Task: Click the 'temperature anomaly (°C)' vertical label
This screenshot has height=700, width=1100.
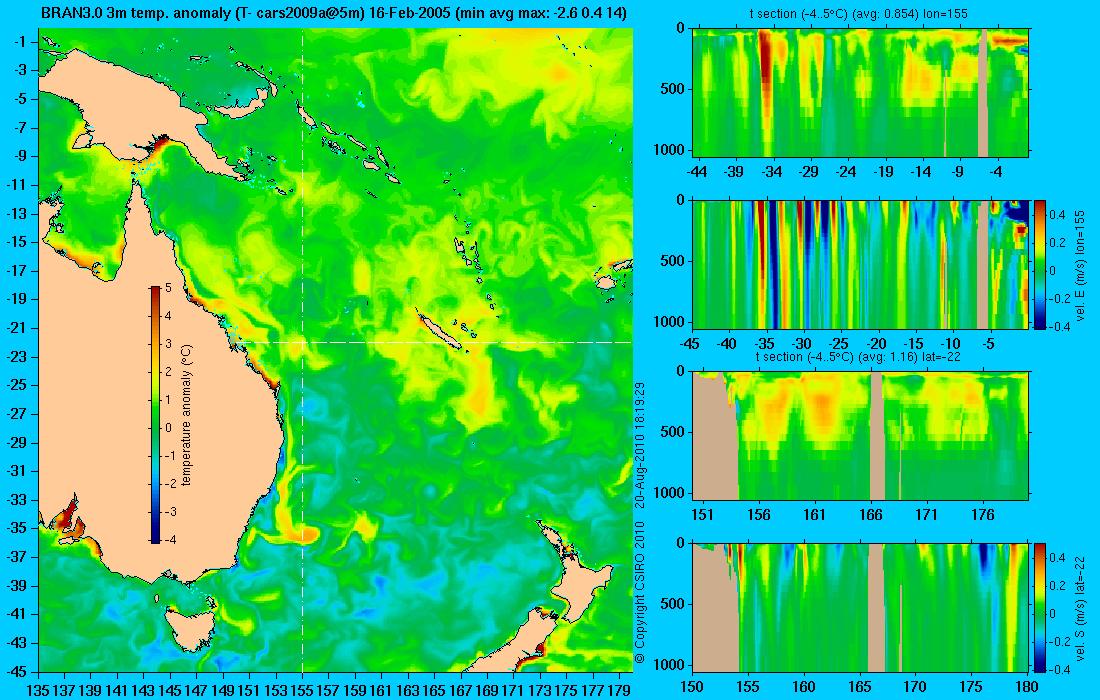Action: pos(187,415)
